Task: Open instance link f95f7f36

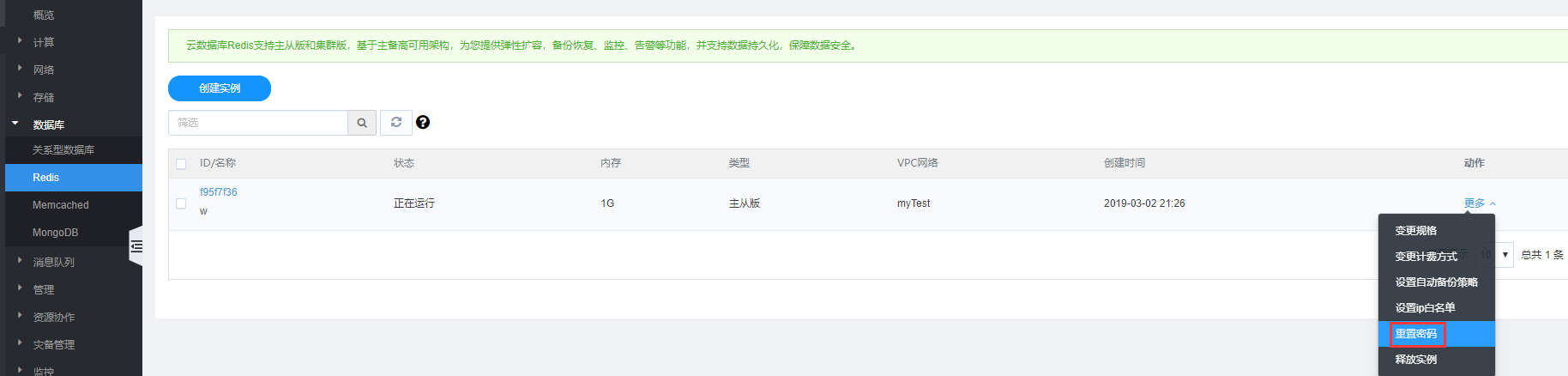Action: pos(219,192)
